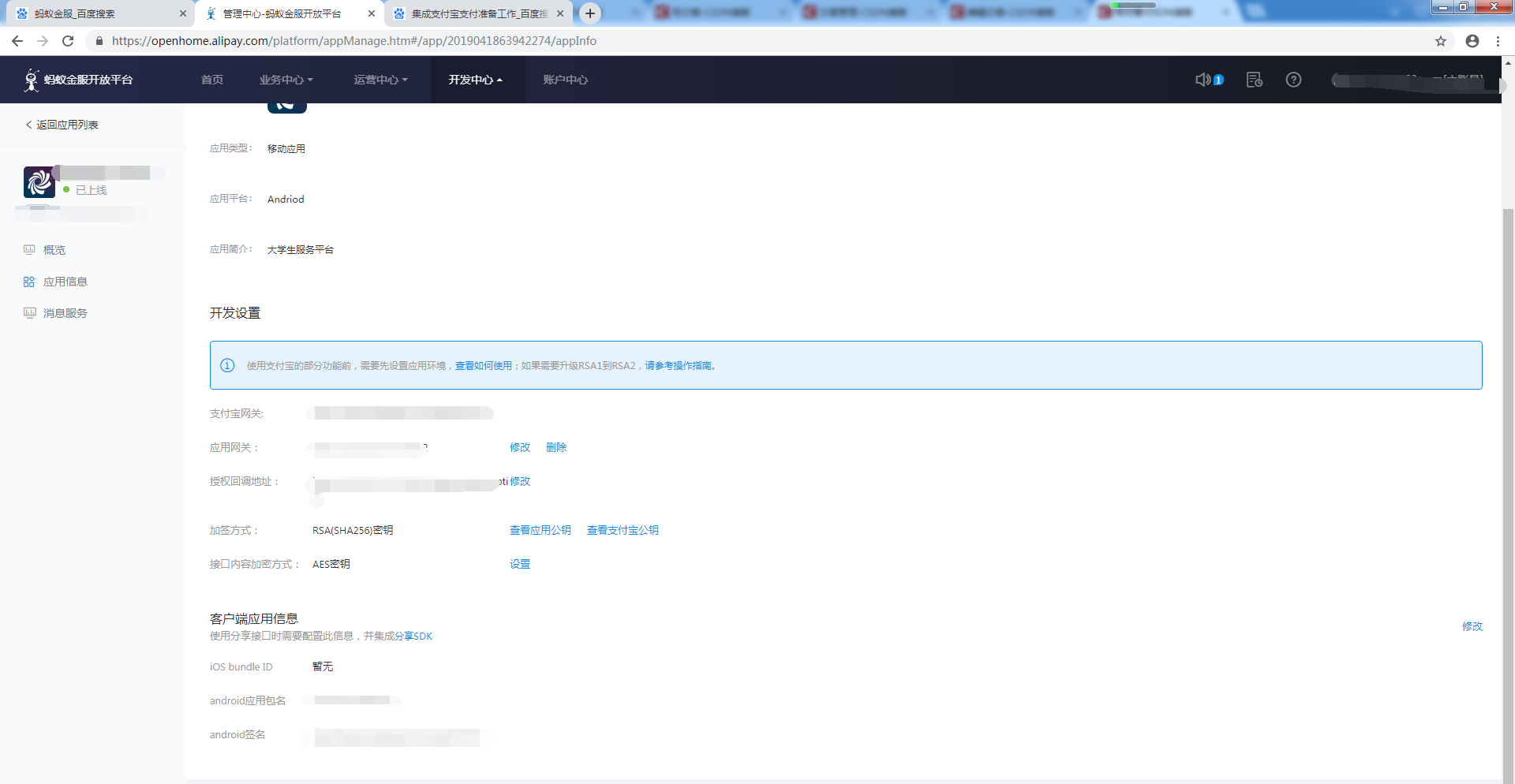
Task: Close the 集成支付宝支付准备工作 tab
Action: 559,13
